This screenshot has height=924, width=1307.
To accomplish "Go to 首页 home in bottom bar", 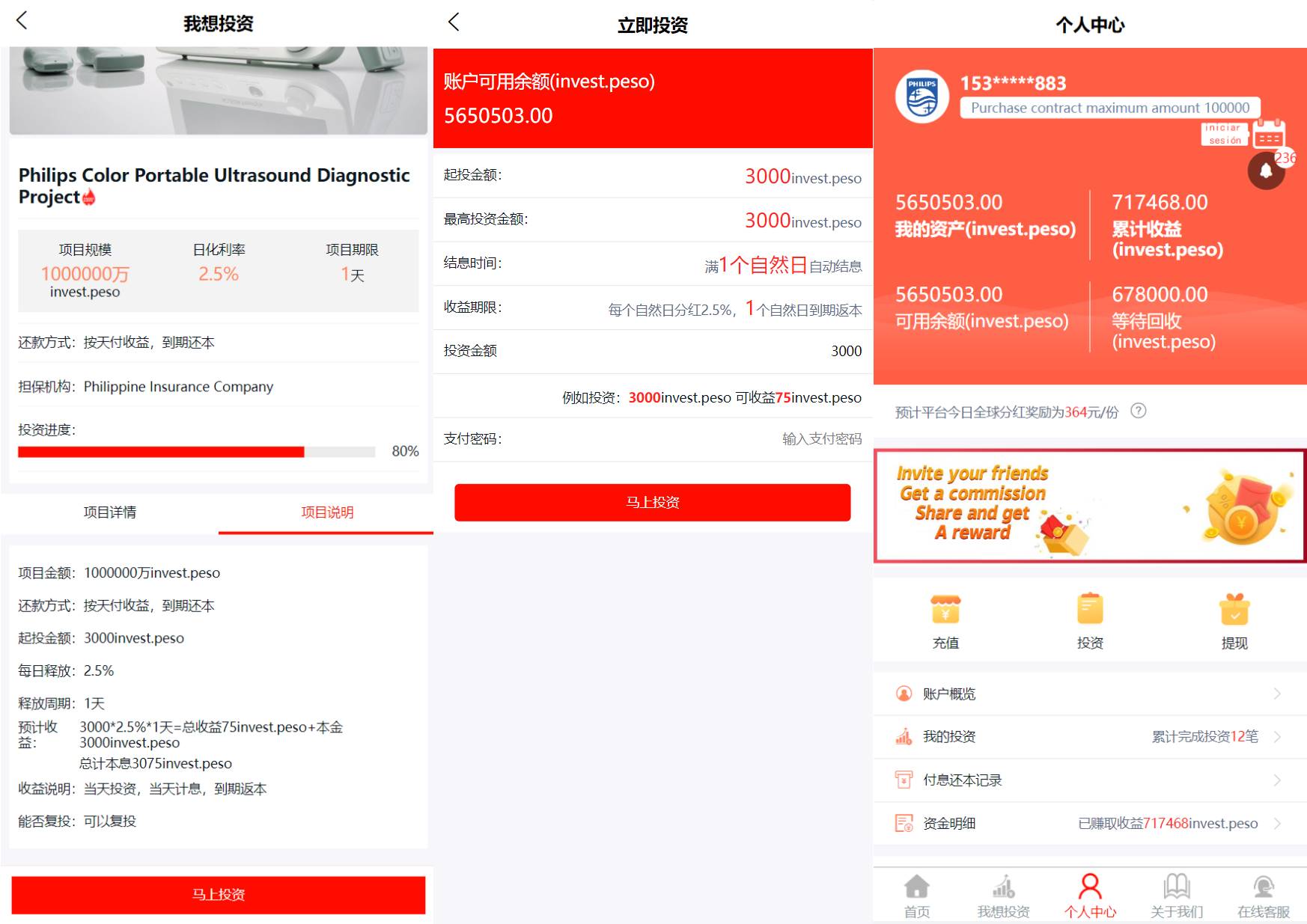I will click(x=916, y=896).
